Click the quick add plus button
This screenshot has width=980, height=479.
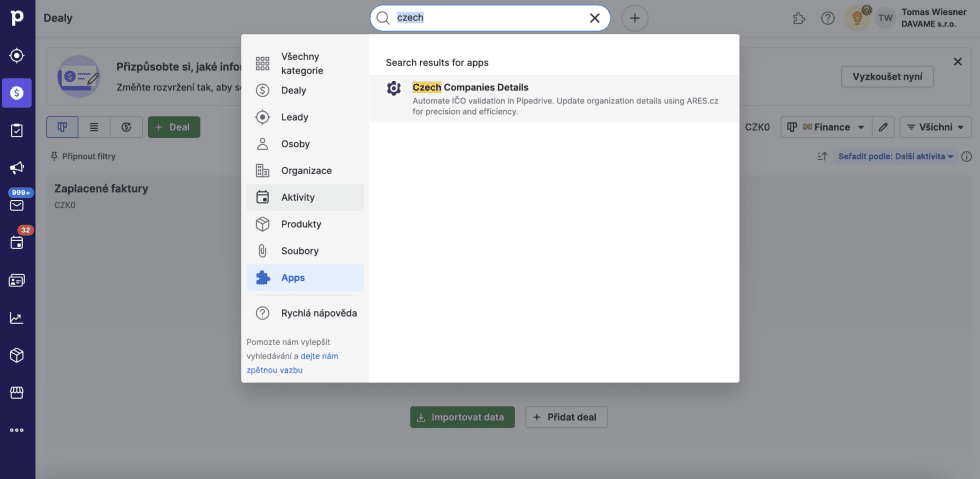[635, 18]
